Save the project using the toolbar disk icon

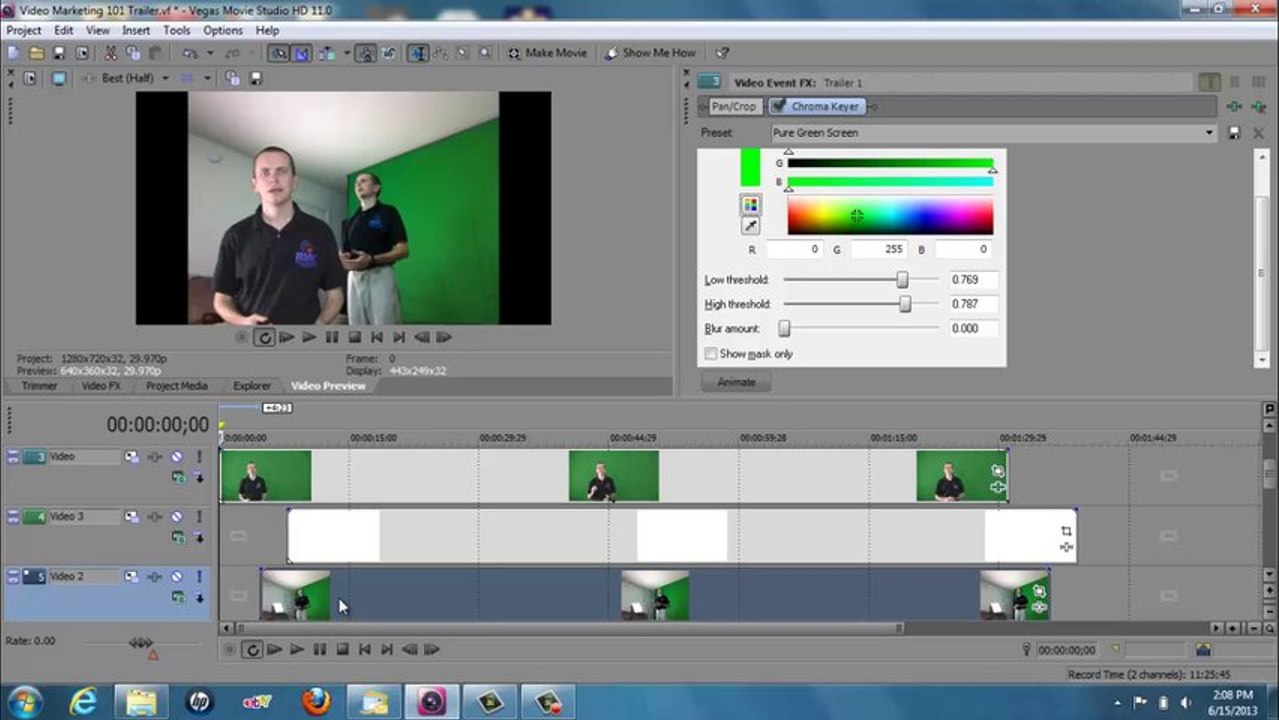click(x=59, y=53)
